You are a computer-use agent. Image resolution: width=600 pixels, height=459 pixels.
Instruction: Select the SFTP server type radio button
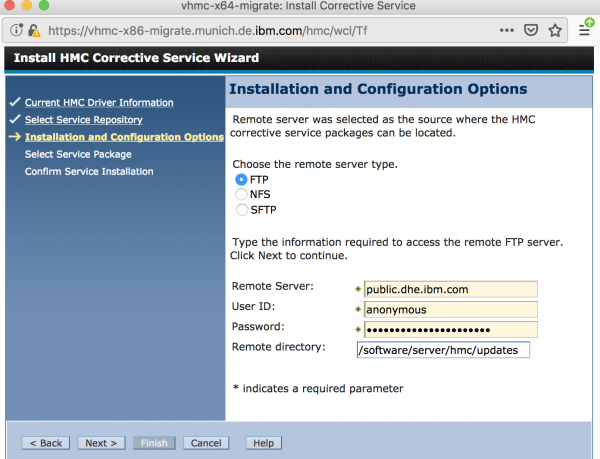point(242,210)
